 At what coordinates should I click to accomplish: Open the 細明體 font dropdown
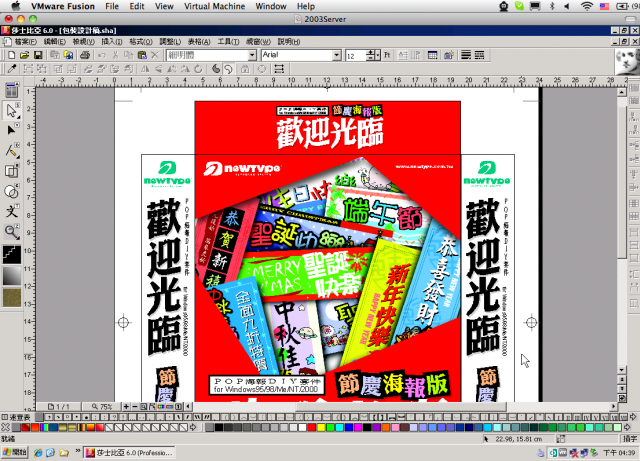(252, 55)
